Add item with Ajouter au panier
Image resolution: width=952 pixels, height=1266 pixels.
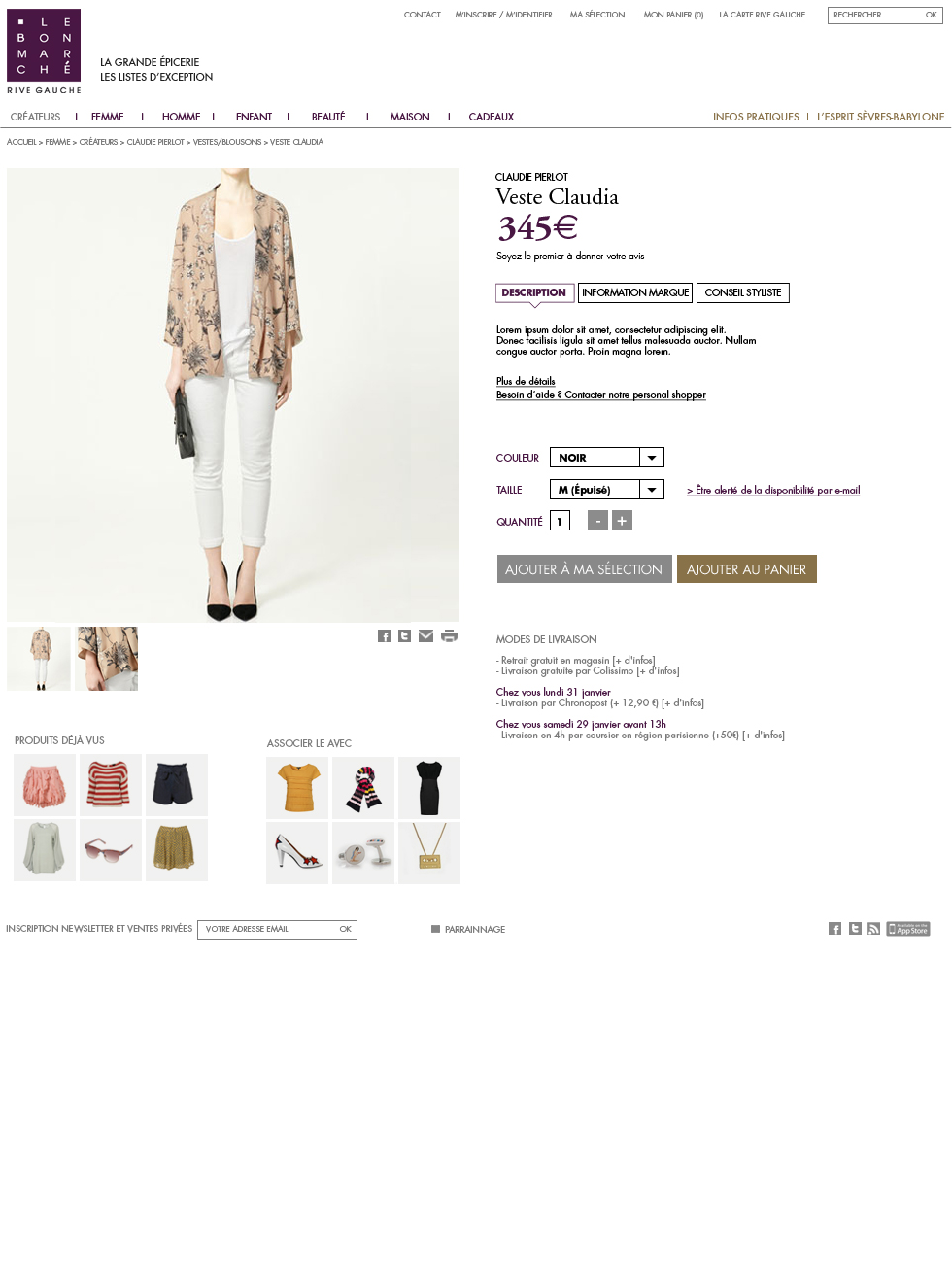tap(747, 569)
